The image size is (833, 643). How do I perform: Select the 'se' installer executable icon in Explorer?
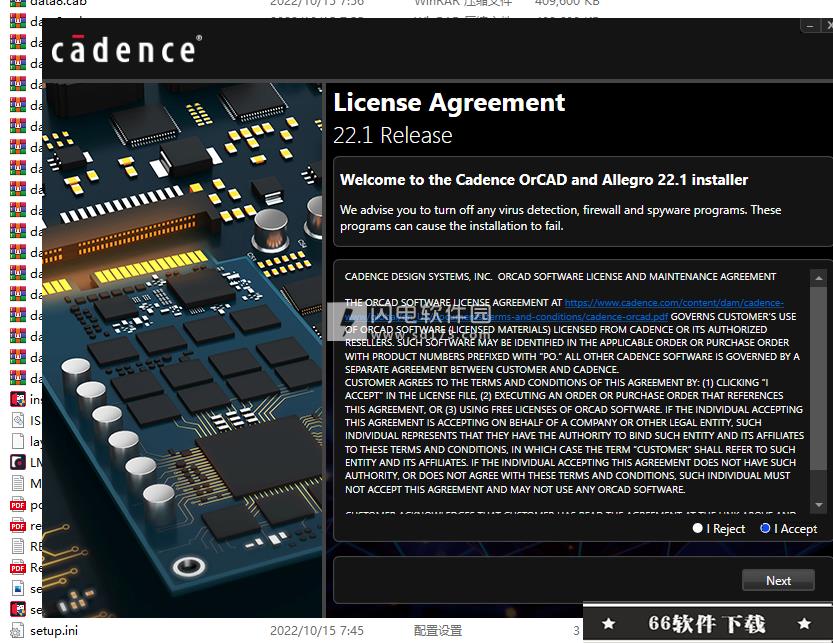coord(18,609)
